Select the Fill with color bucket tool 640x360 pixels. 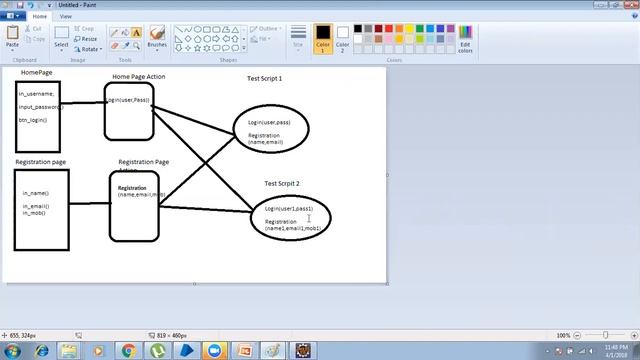pyautogui.click(x=125, y=33)
